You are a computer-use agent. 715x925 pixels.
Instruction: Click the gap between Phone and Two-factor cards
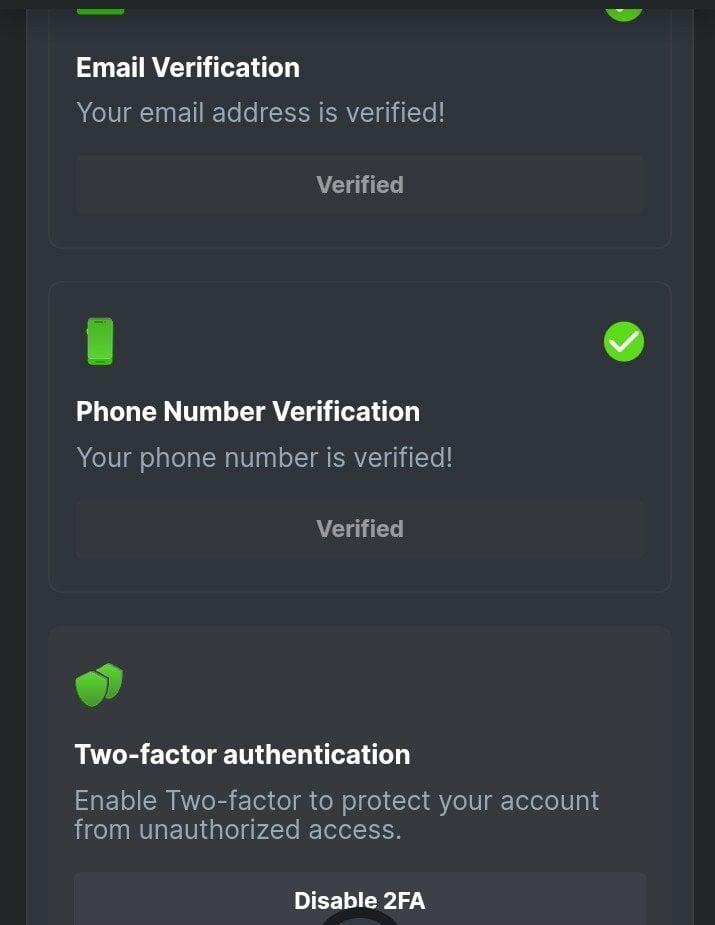click(360, 609)
